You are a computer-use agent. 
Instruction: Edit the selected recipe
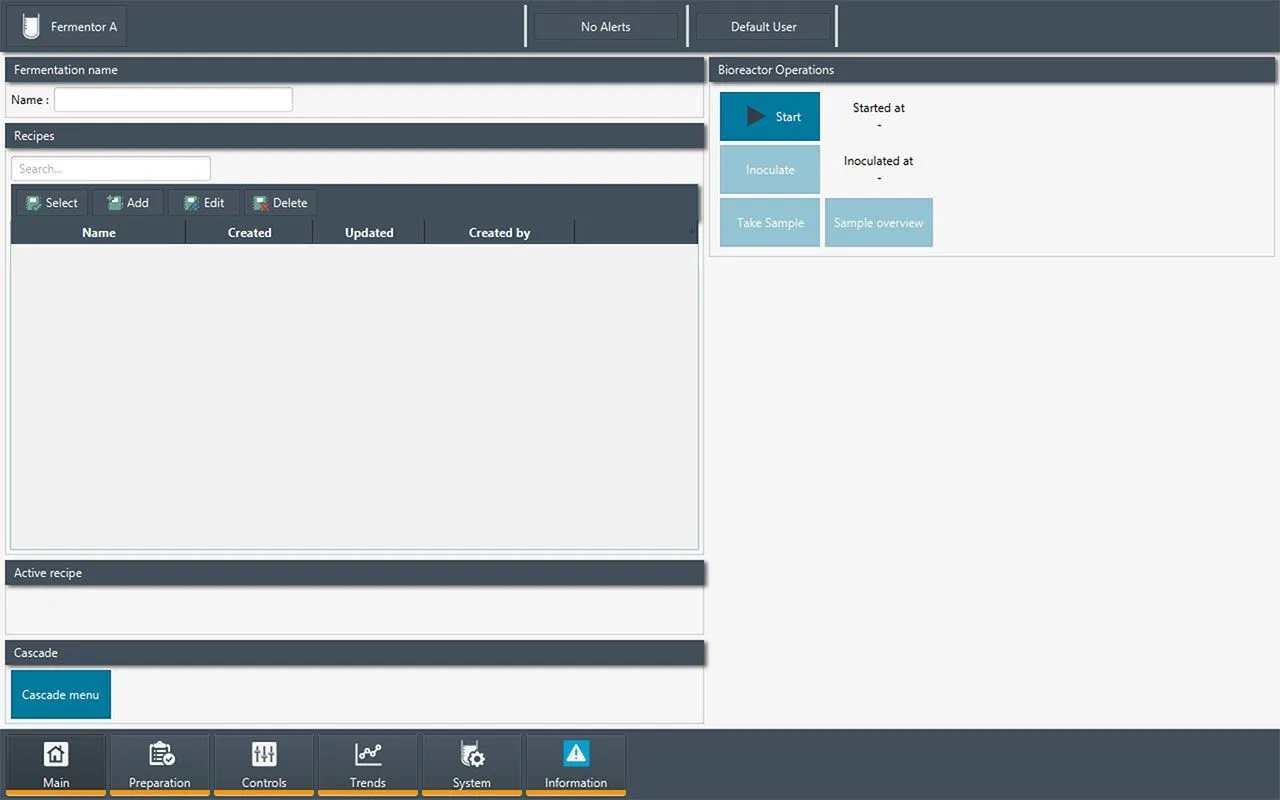(x=204, y=203)
